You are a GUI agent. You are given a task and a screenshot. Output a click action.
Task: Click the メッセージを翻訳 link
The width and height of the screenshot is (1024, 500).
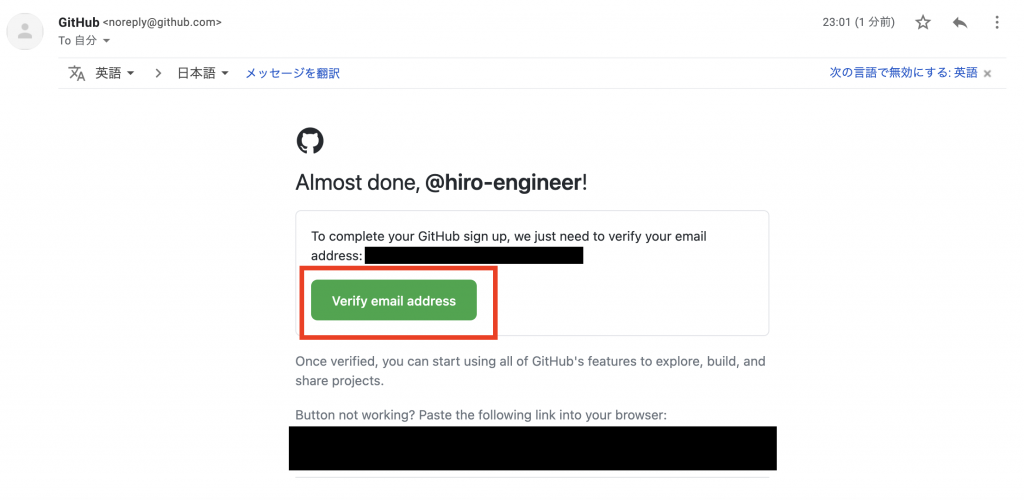[x=293, y=73]
